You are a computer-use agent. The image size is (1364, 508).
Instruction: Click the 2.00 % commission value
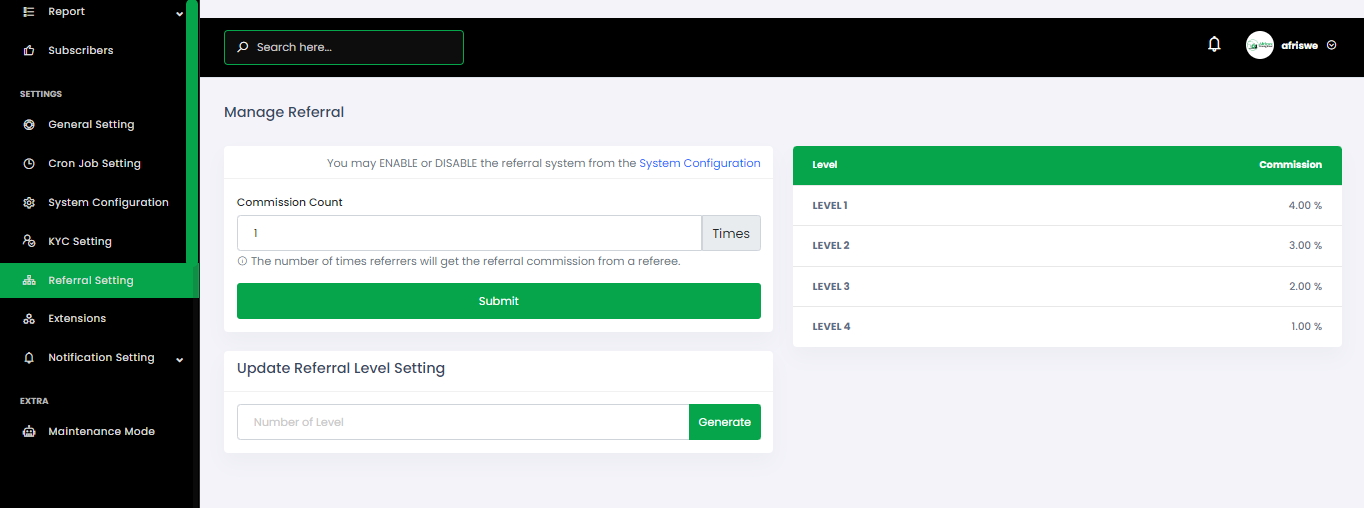click(x=1305, y=287)
